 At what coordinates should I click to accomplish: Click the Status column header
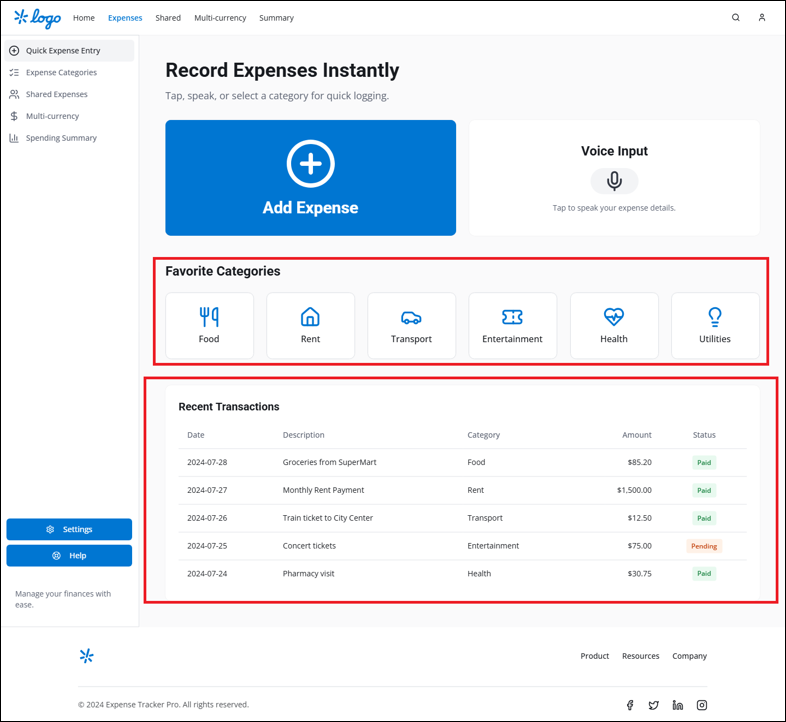point(704,435)
